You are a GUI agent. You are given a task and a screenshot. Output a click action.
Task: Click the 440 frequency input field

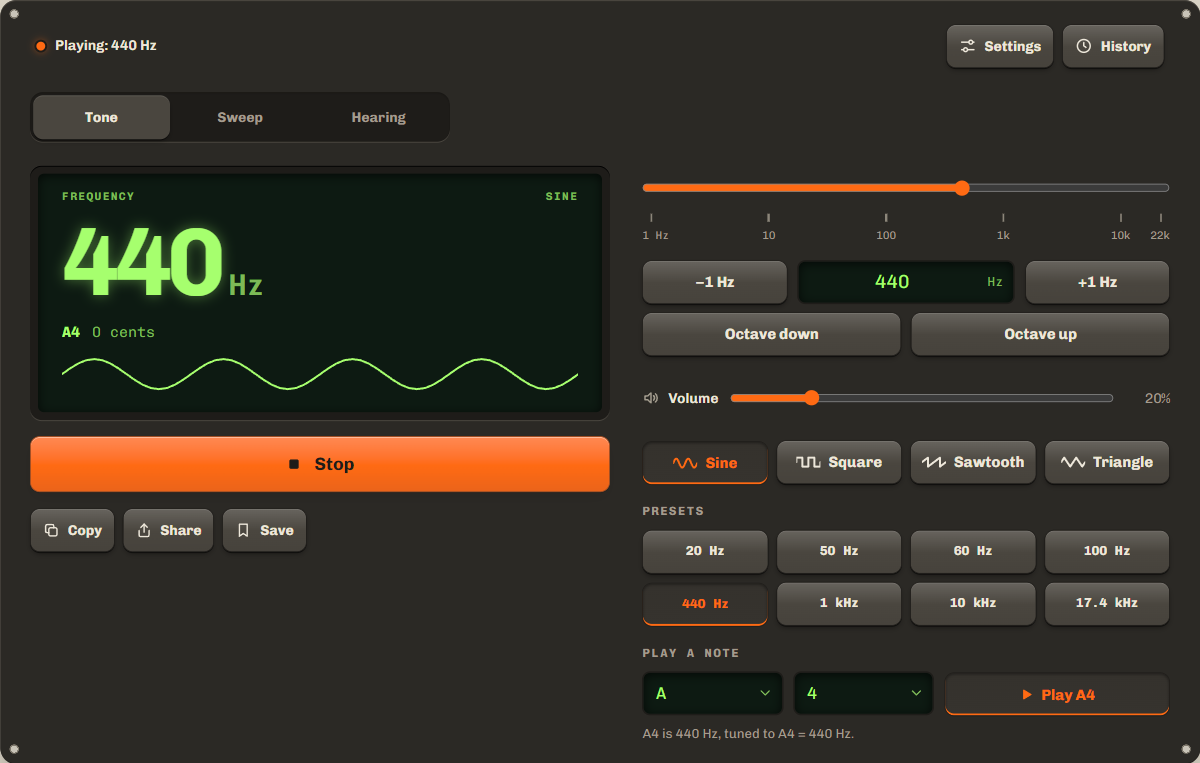906,282
